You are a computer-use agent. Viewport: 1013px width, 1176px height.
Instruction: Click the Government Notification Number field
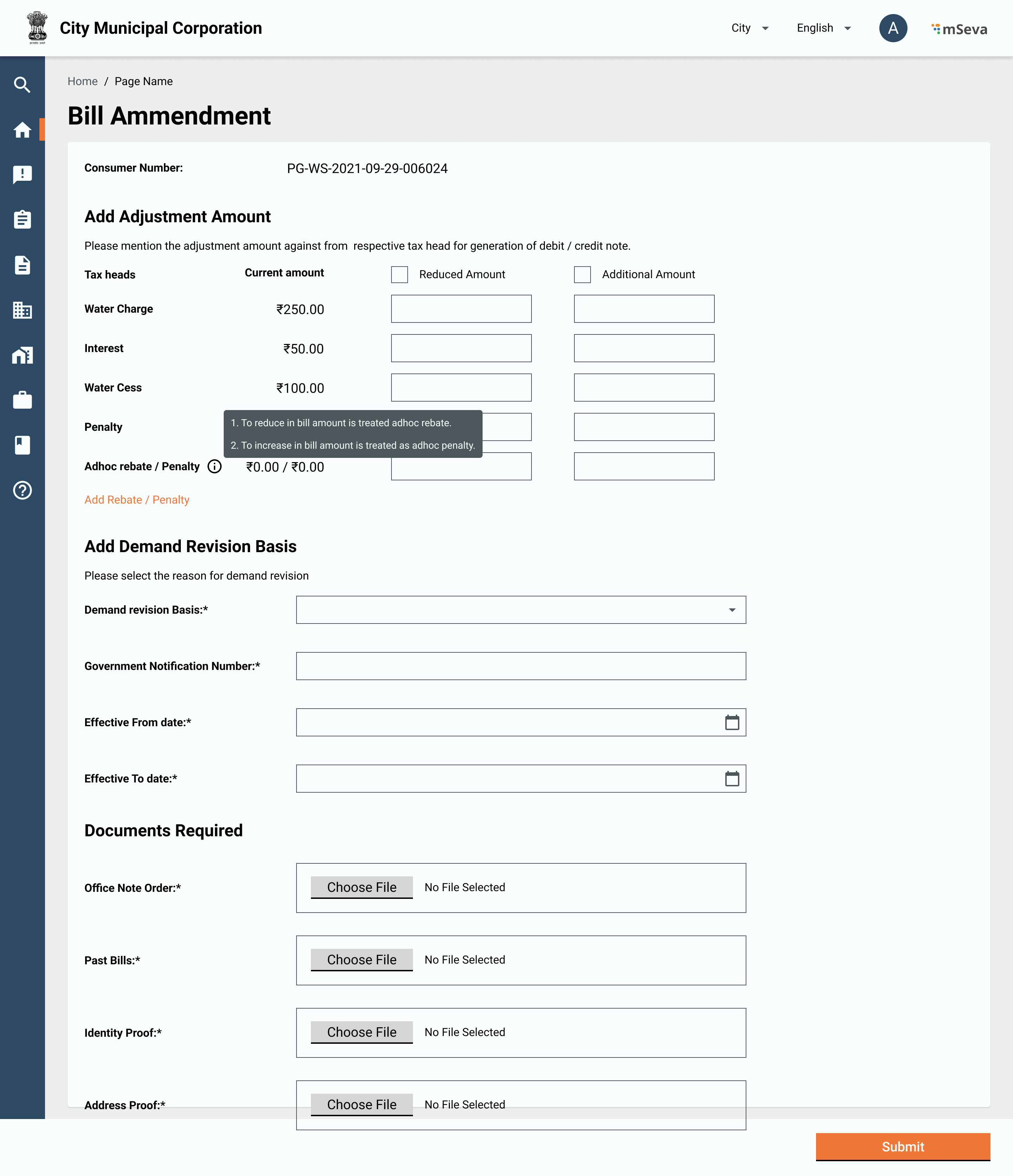(521, 666)
